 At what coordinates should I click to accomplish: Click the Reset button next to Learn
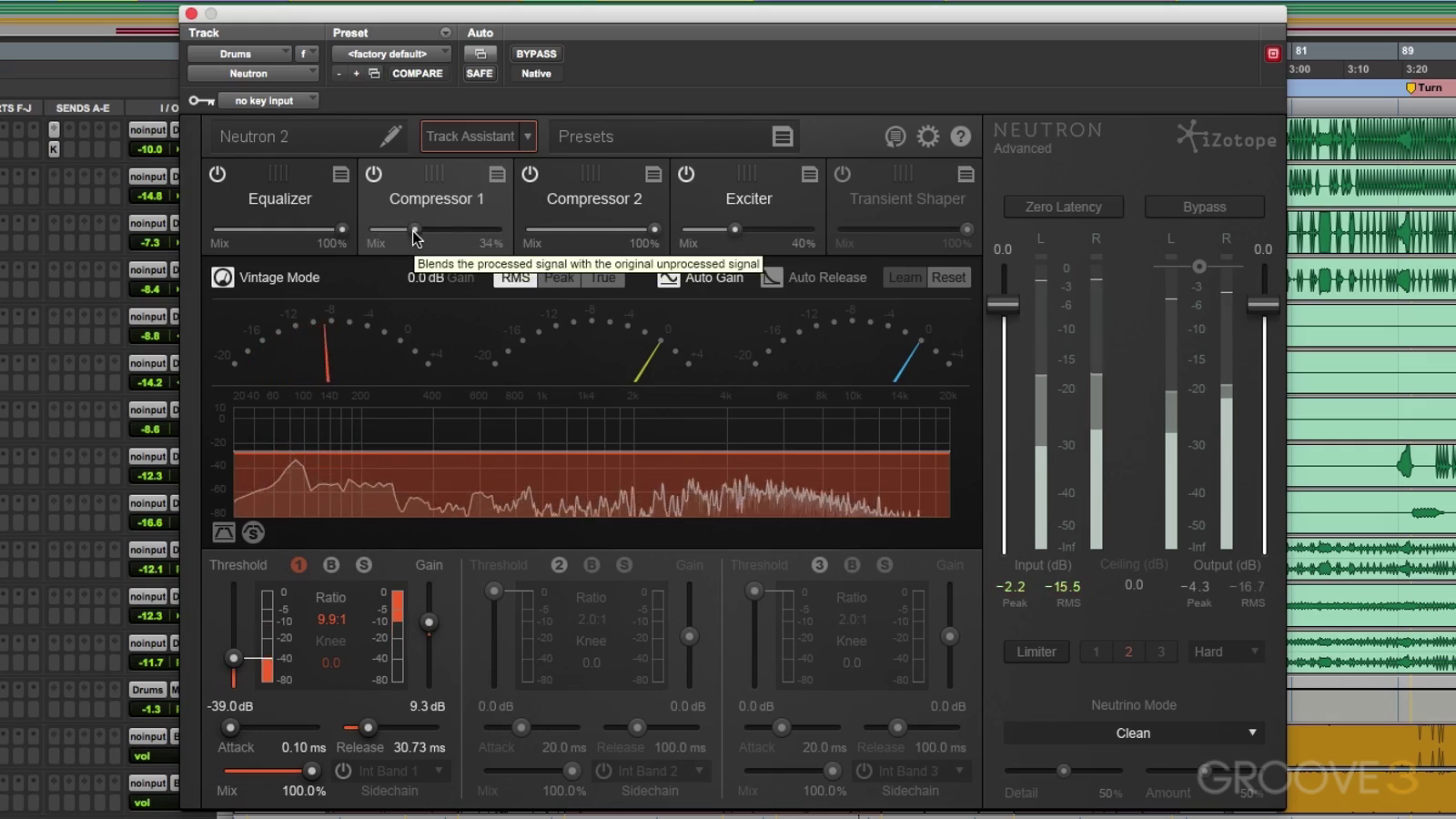point(948,278)
